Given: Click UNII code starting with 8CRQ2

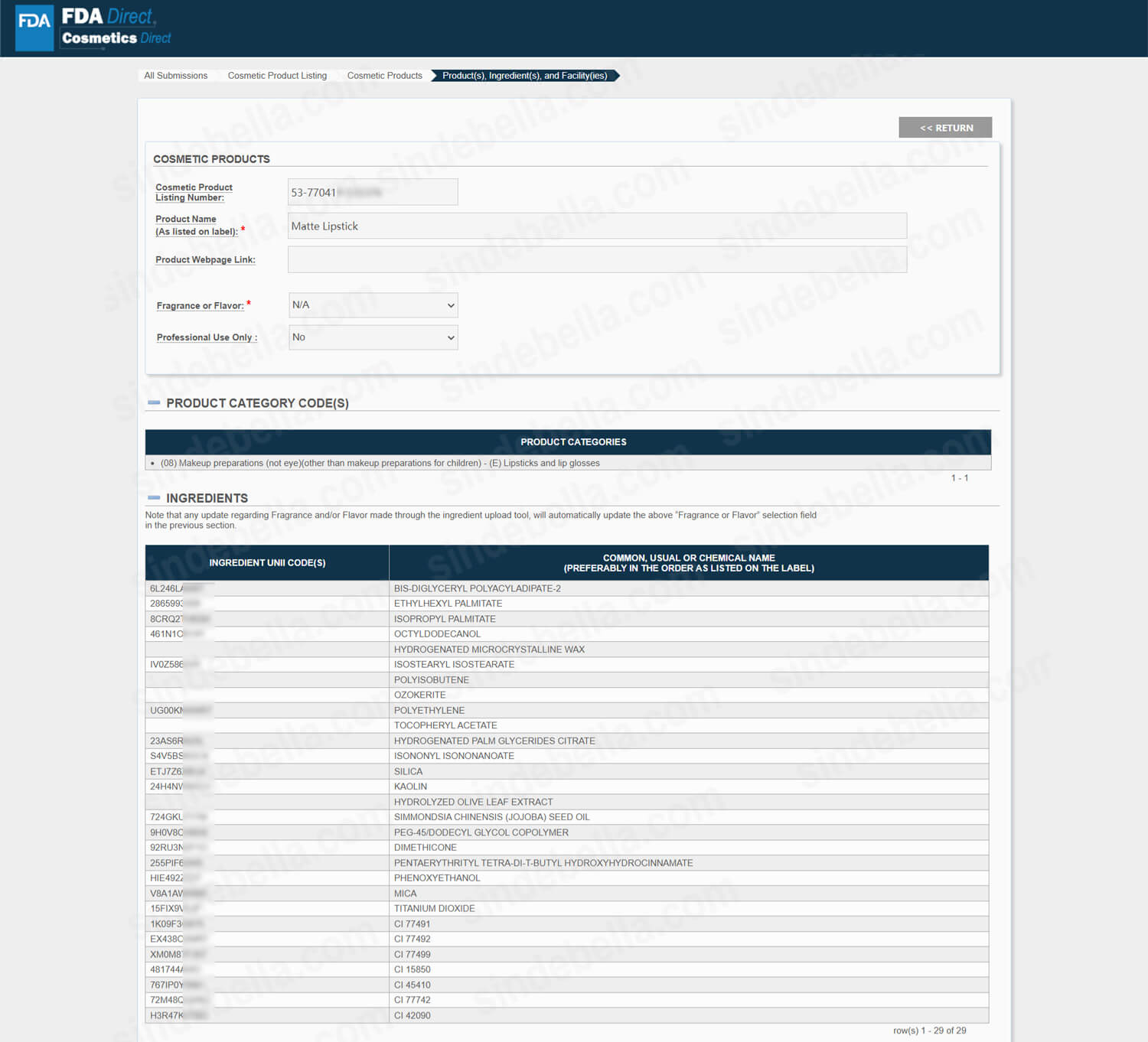Looking at the screenshot, I should (180, 619).
